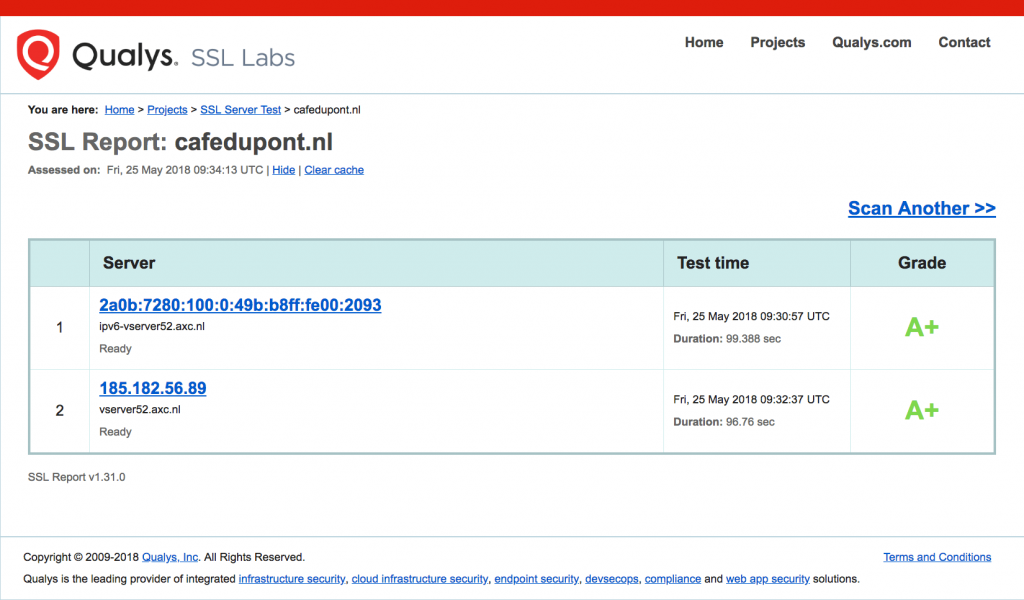The image size is (1024, 600).
Task: Click cafedupont.nl breadcrumb text
Action: pyautogui.click(x=327, y=110)
